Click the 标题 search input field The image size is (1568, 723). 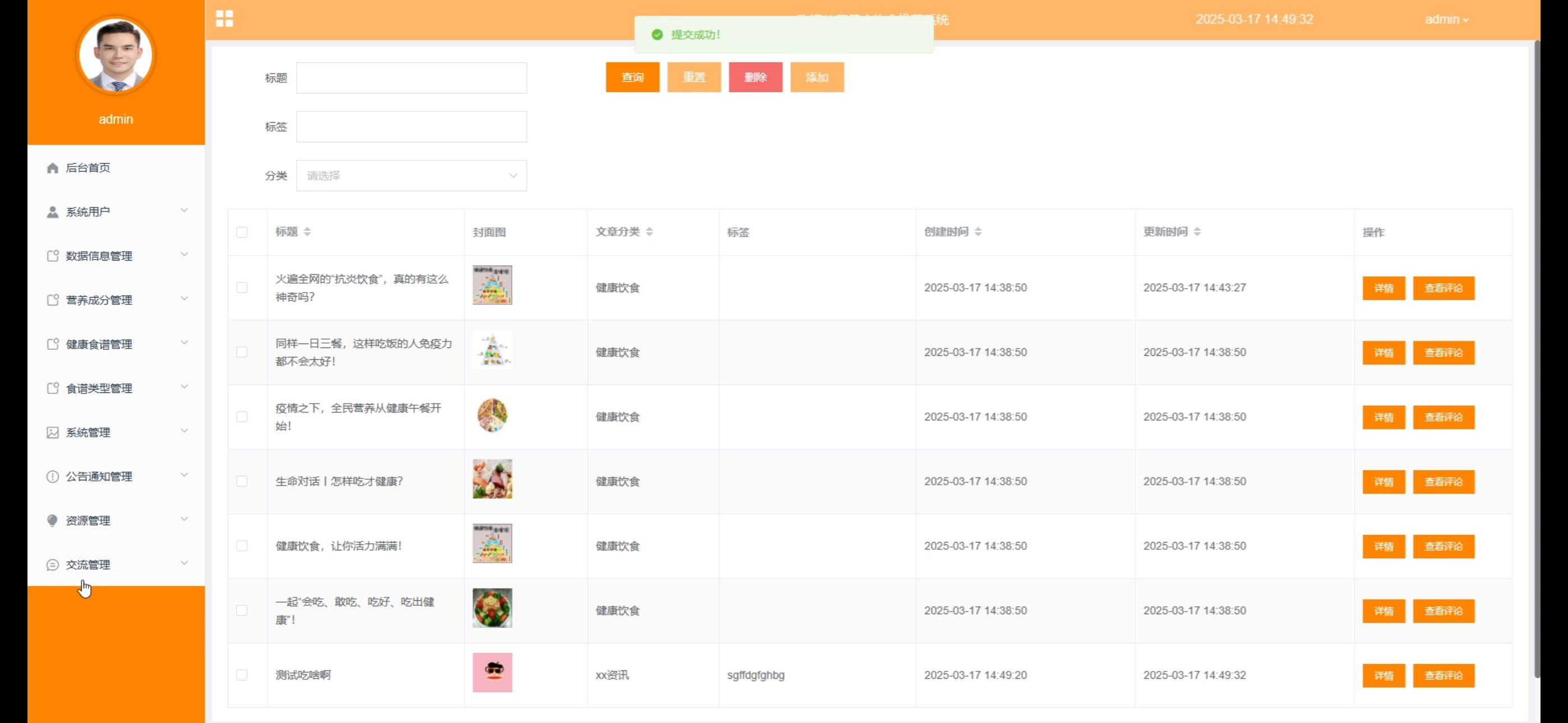point(412,78)
